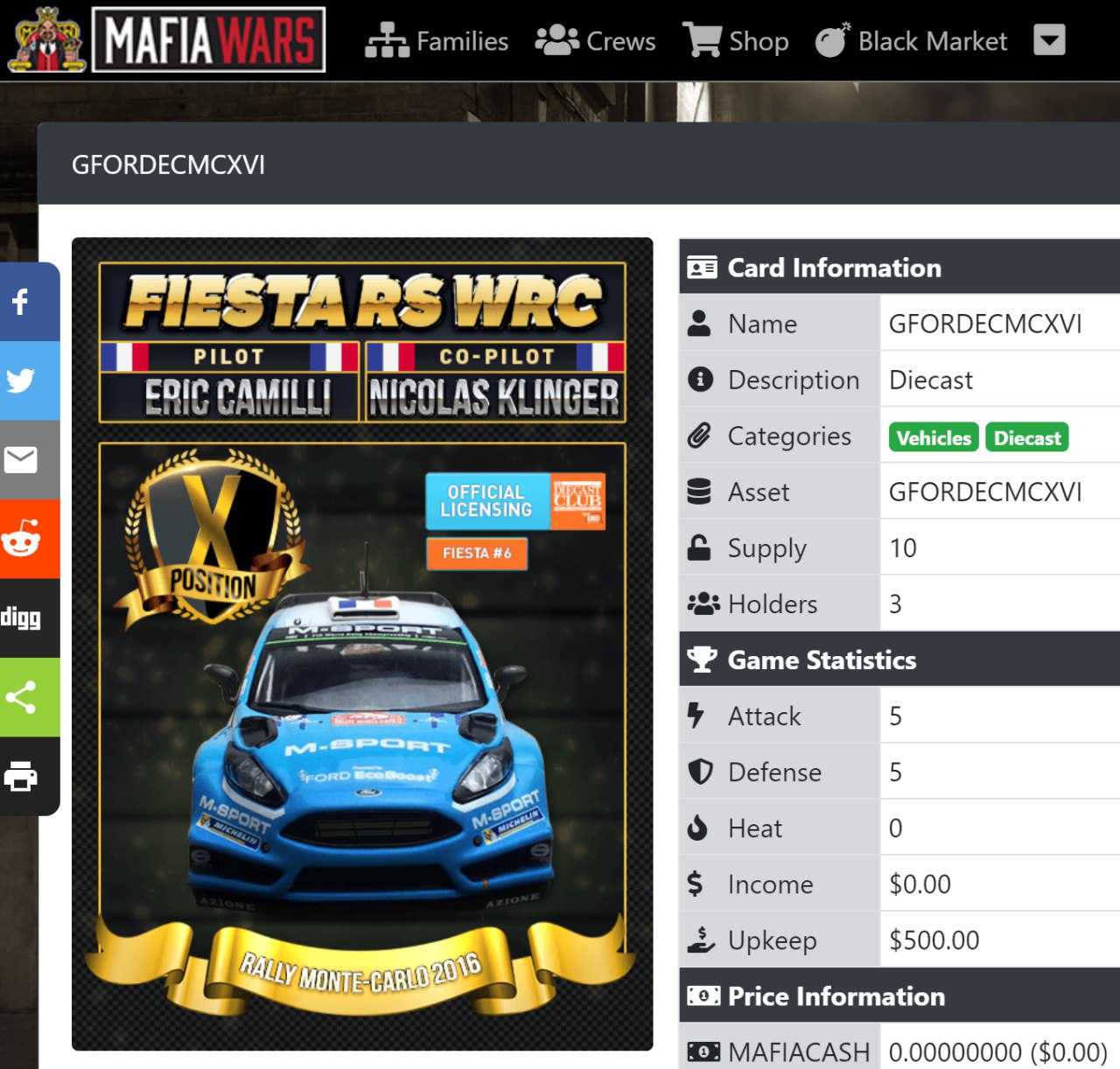Image resolution: width=1120 pixels, height=1069 pixels.
Task: Go to the Shop page
Action: pos(736,41)
